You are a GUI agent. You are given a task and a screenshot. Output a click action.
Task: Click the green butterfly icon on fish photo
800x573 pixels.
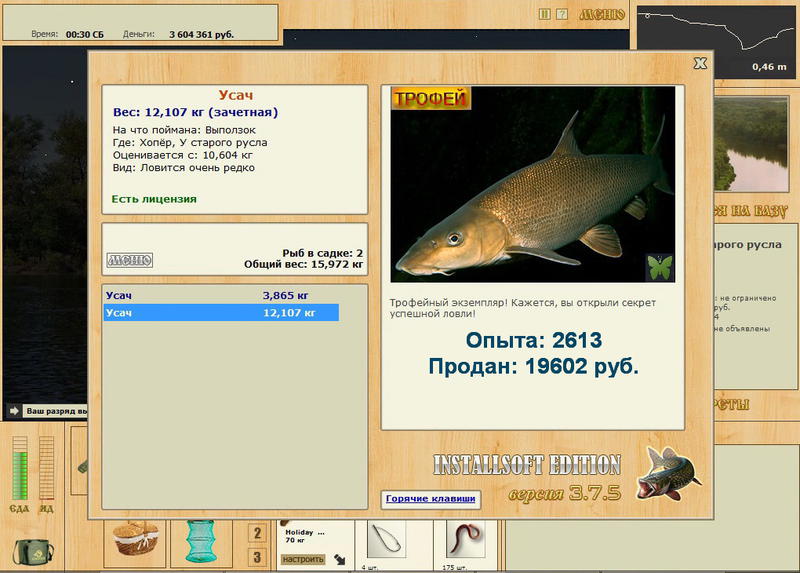659,267
